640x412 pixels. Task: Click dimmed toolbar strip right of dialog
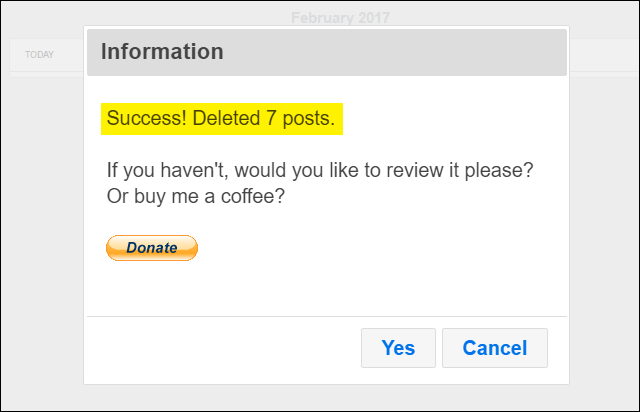604,56
